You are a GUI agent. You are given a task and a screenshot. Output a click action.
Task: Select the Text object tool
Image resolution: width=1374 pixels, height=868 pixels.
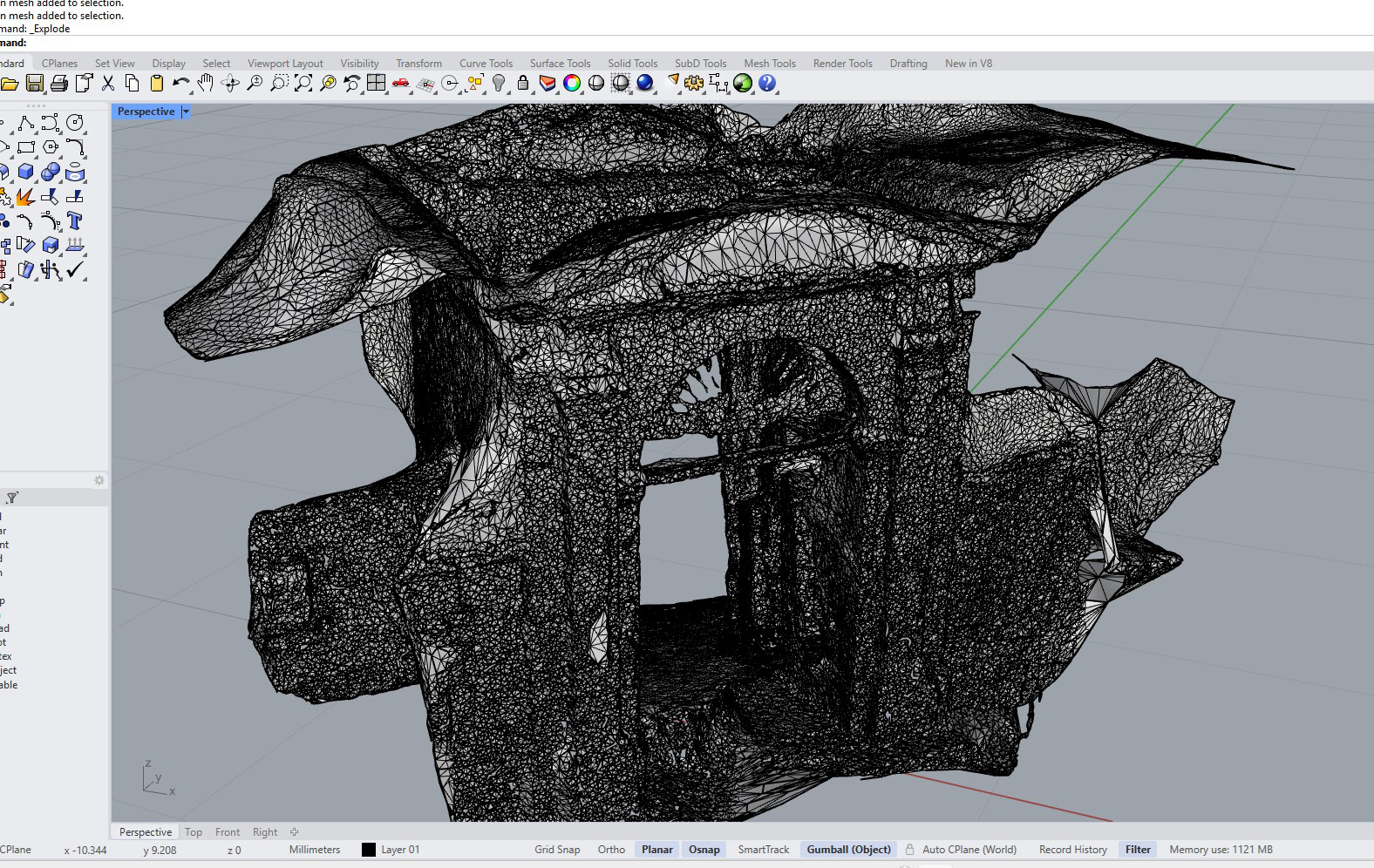(75, 221)
